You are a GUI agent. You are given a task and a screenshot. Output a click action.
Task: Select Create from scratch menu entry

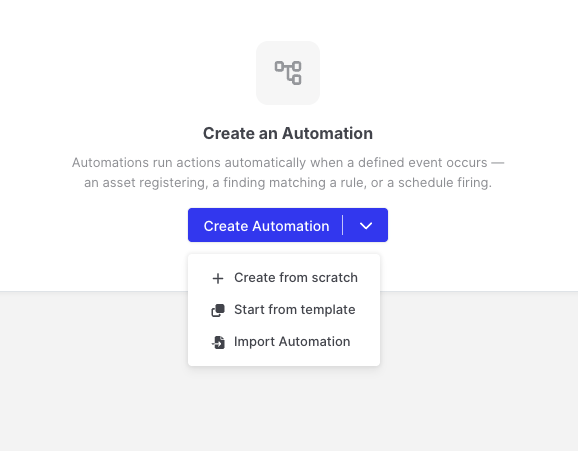coord(284,278)
